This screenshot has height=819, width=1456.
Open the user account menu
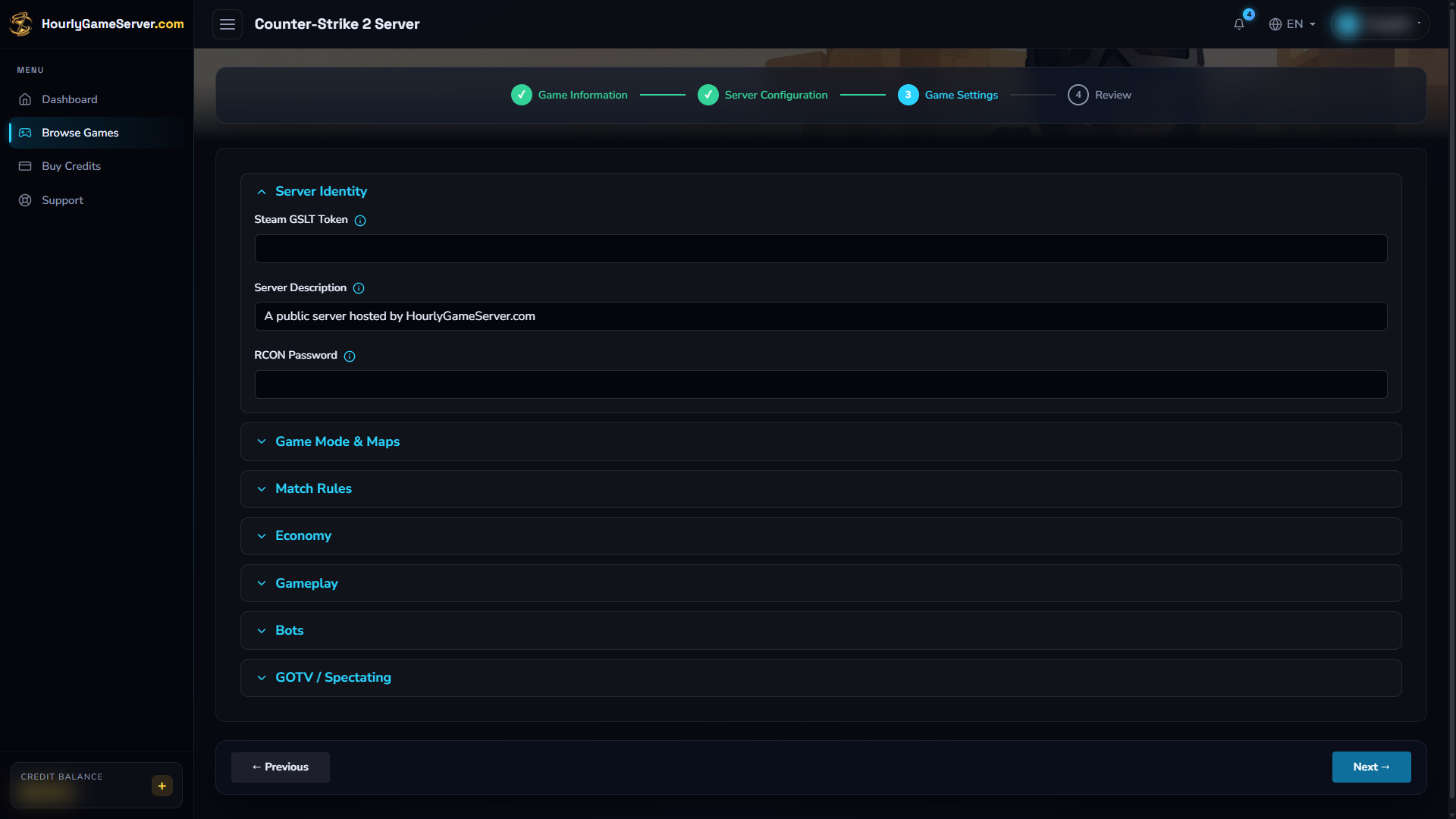[1380, 24]
